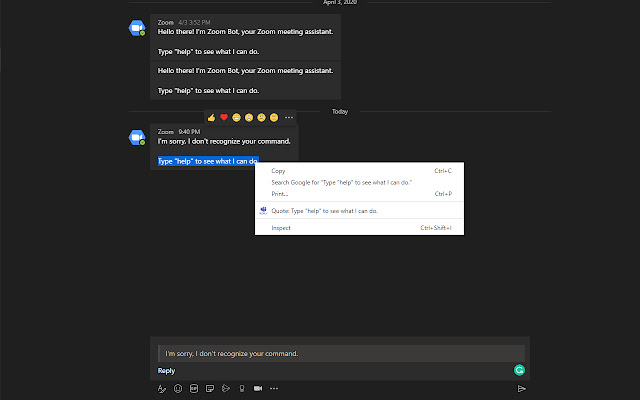
Task: Send the message with arrow icon
Action: [x=521, y=389]
